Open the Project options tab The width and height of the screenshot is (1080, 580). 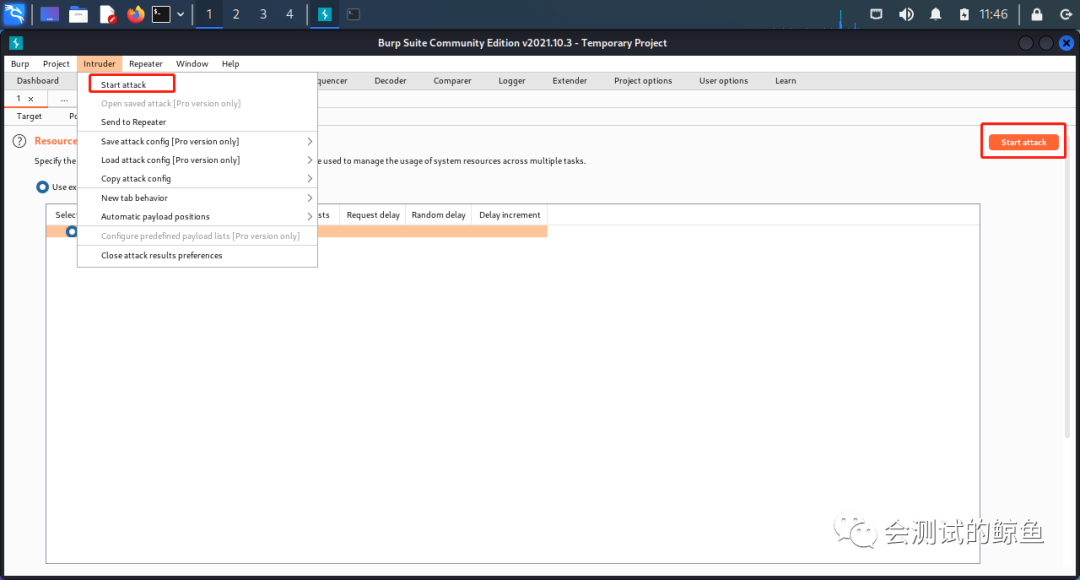(643, 81)
